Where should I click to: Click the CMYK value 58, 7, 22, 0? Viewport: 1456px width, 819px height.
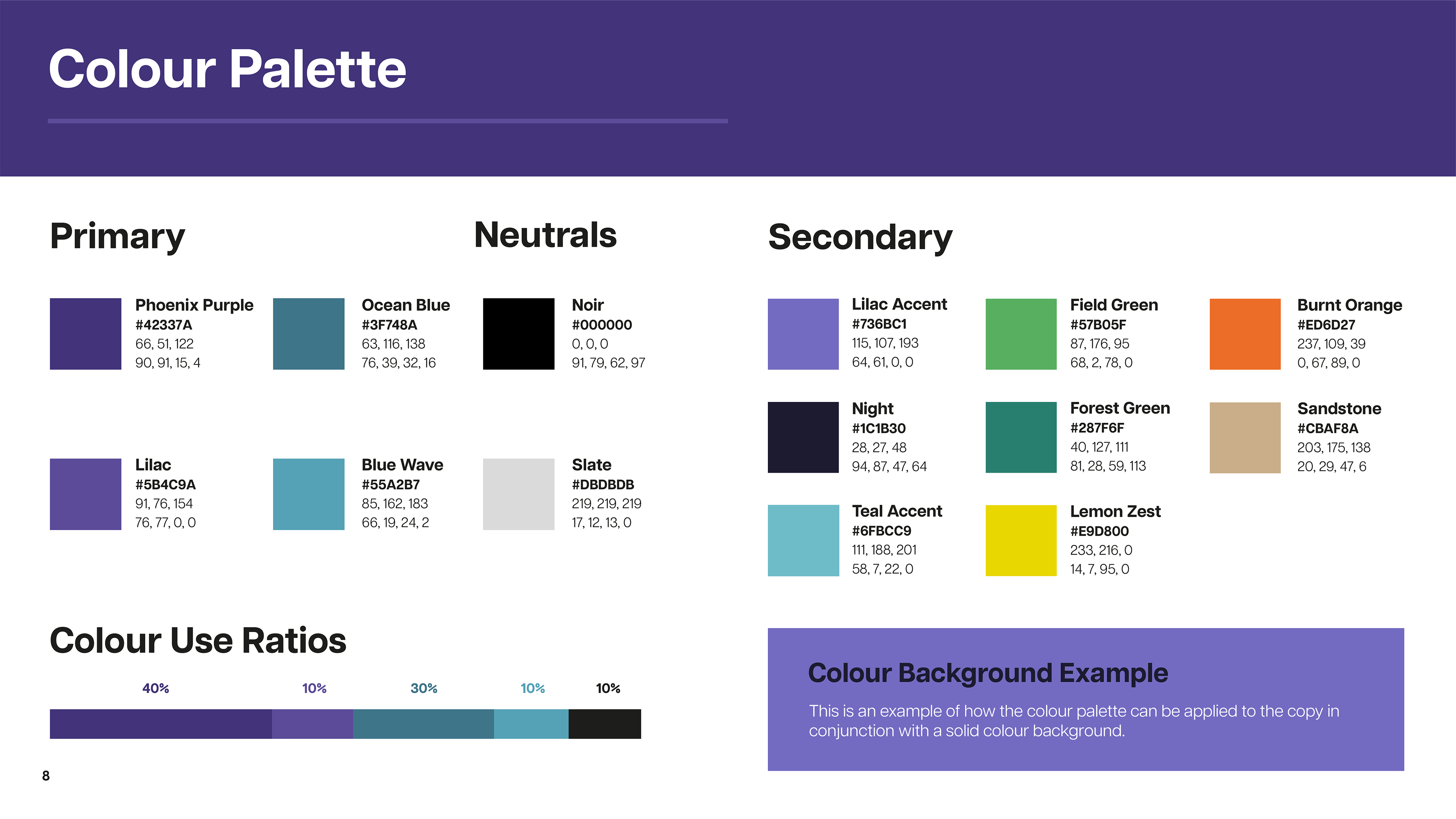point(882,569)
